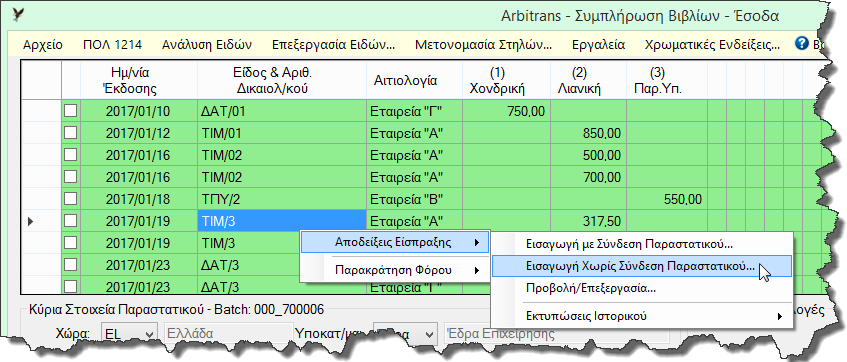This screenshot has width=847, height=362.
Task: Open help via blue question mark icon
Action: pyautogui.click(x=801, y=44)
